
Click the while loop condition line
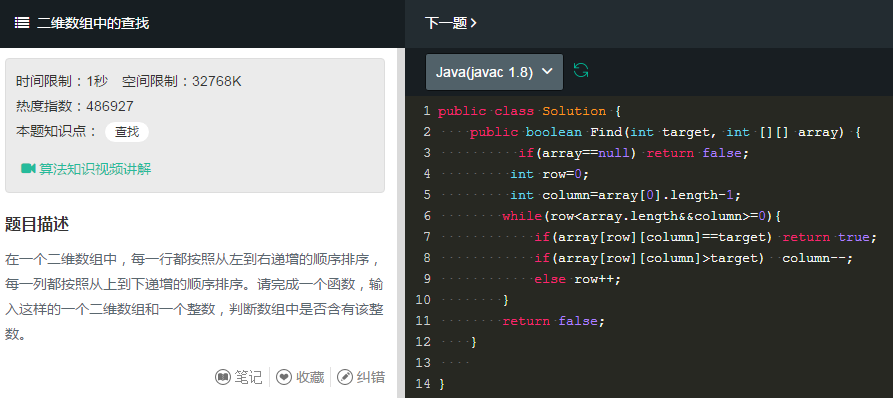coord(641,216)
